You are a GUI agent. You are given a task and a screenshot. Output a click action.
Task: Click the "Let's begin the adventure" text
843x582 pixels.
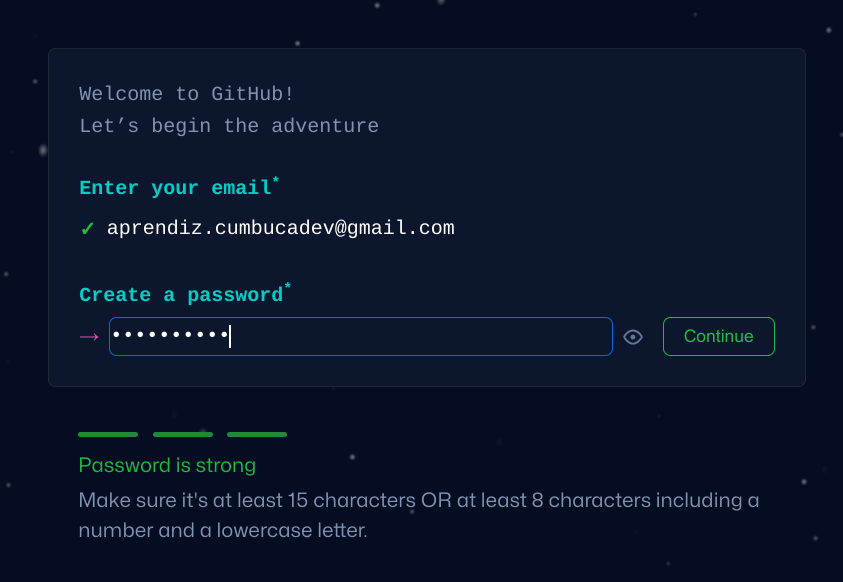[229, 126]
